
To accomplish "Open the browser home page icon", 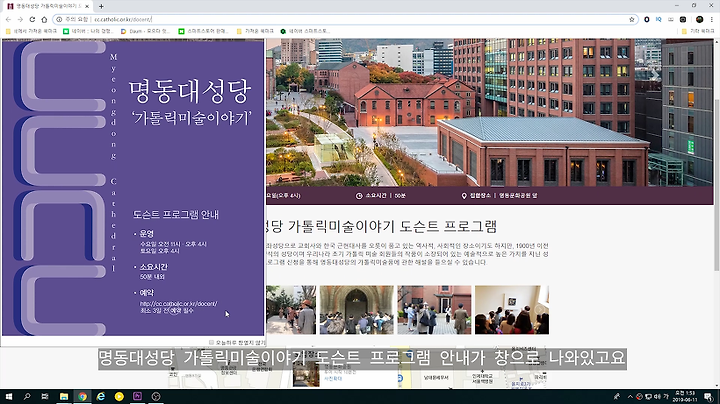I will [44, 19].
